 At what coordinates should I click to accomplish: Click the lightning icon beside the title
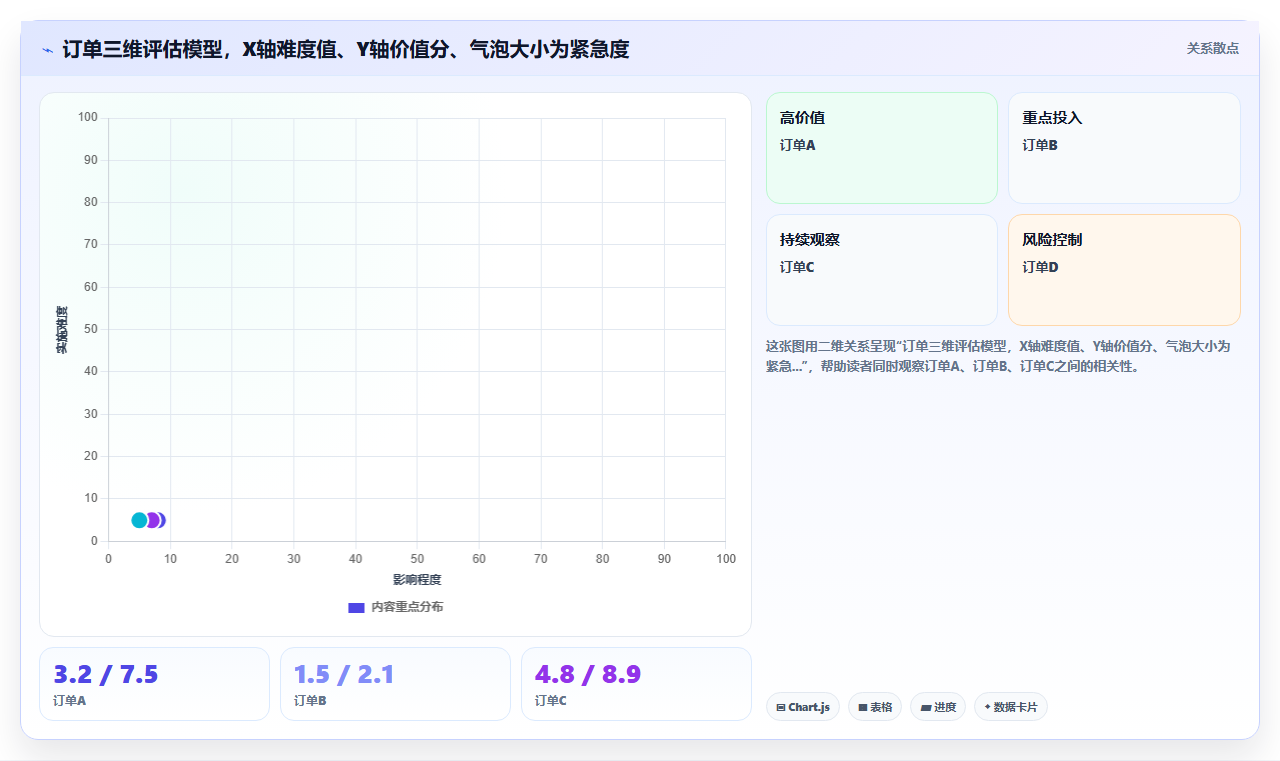coord(47,49)
